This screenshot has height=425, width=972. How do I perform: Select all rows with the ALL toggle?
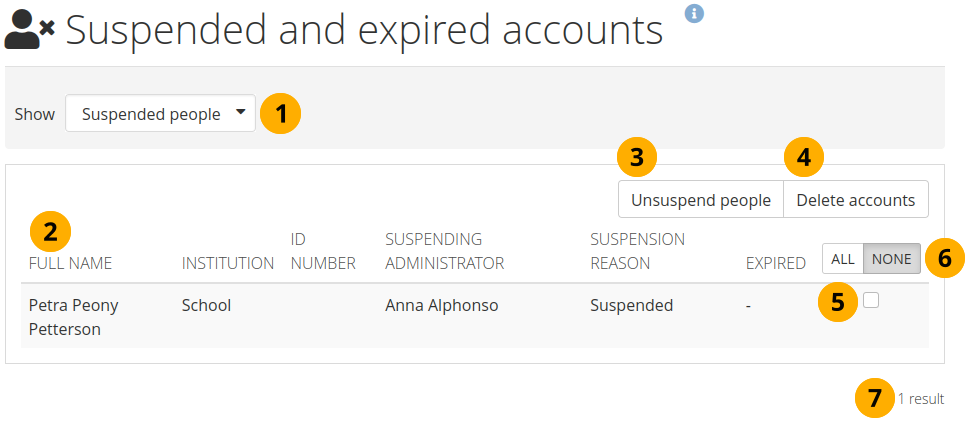[x=843, y=259]
